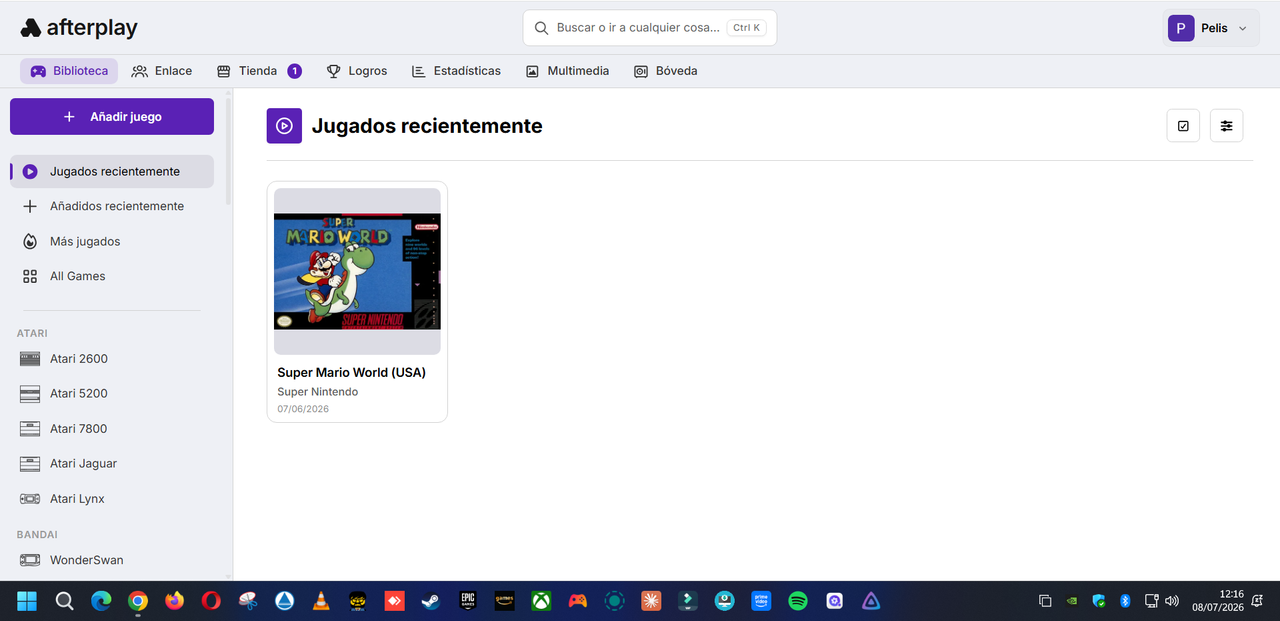This screenshot has height=621, width=1280.
Task: Select Jugados recientemente in the sidebar
Action: coord(112,171)
